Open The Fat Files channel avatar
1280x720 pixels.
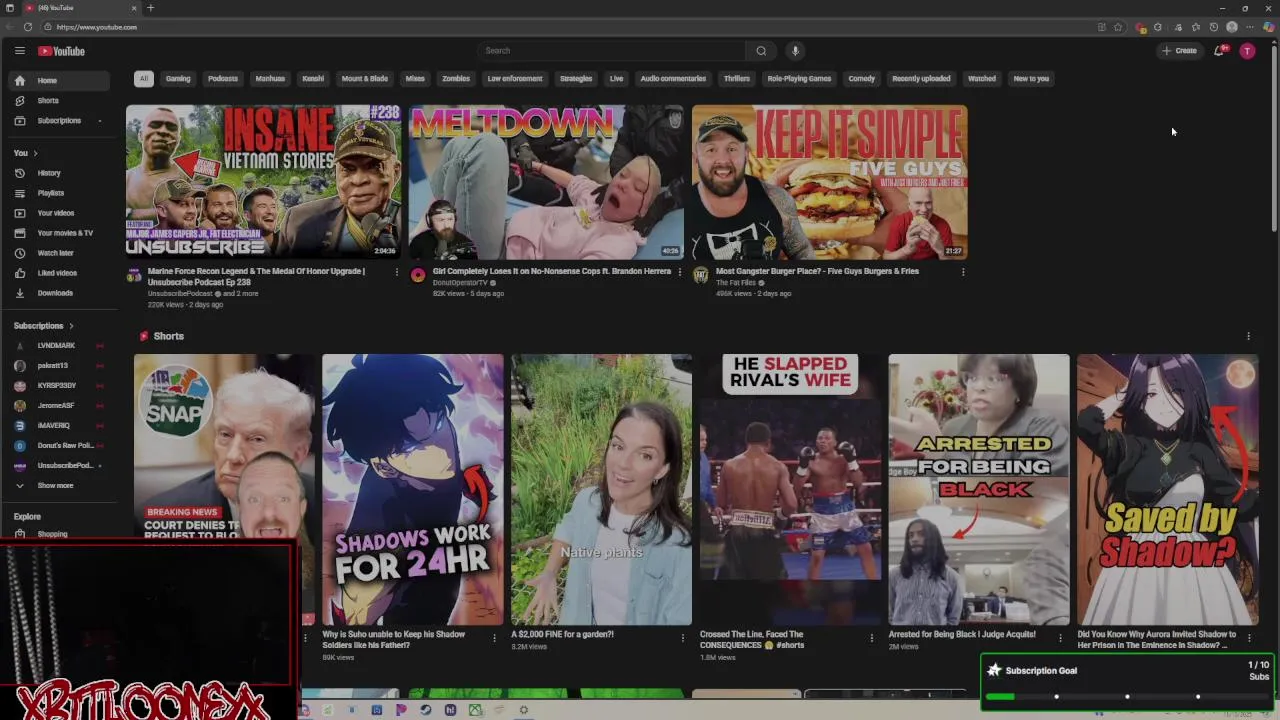(x=701, y=275)
